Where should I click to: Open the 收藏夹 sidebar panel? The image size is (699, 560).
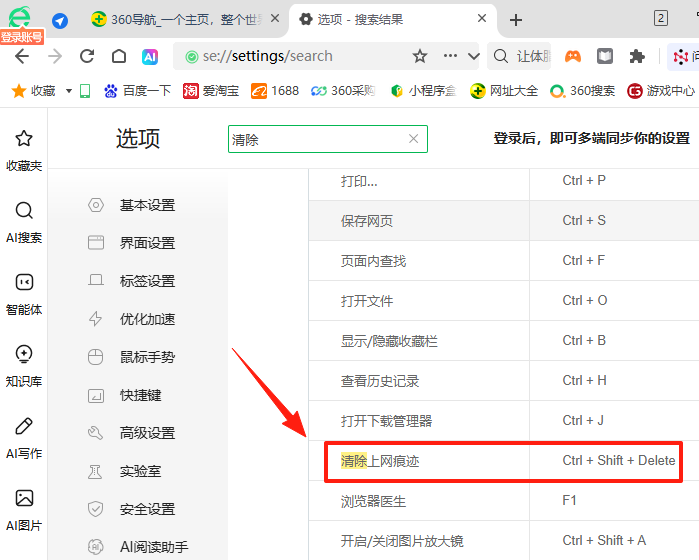pos(24,151)
